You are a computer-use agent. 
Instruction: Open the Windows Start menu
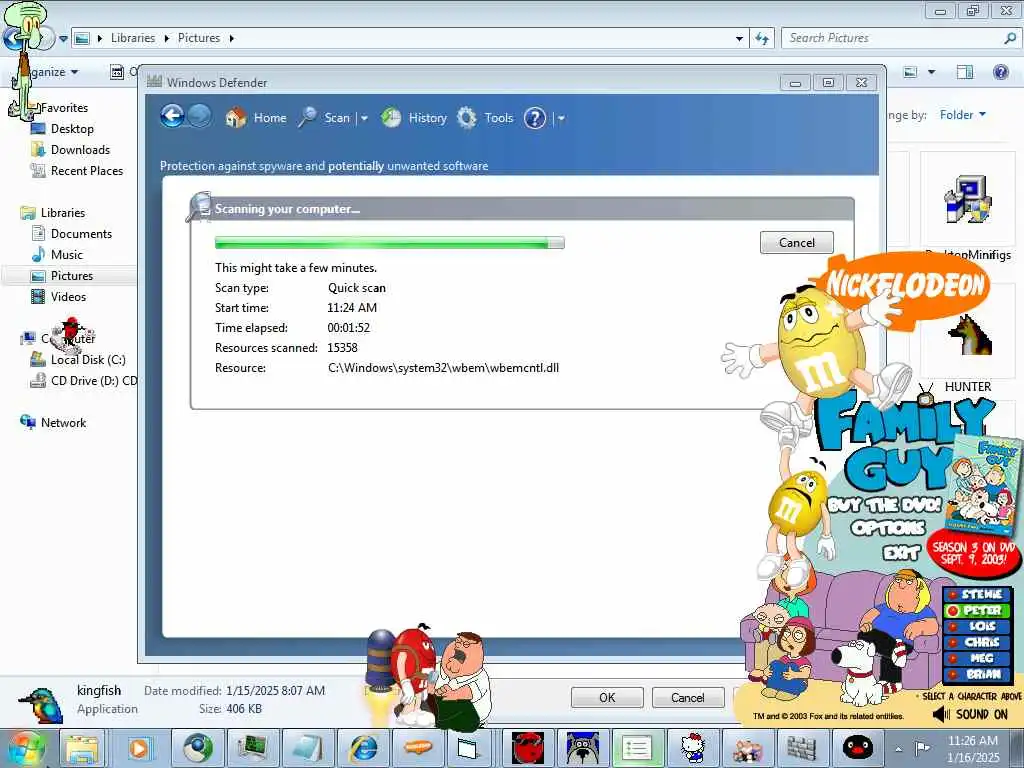25,748
